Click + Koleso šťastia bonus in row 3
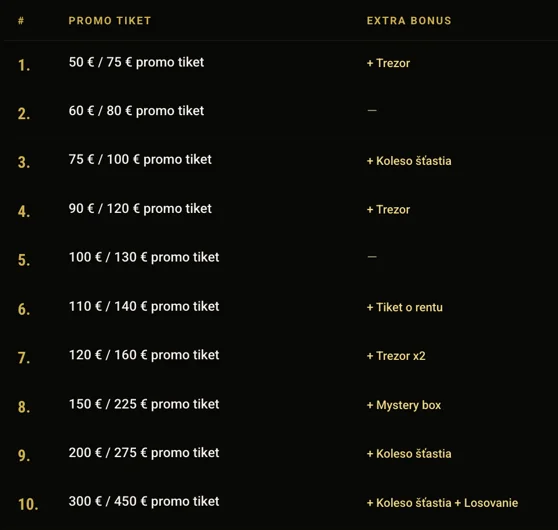The image size is (558, 530). tap(409, 161)
